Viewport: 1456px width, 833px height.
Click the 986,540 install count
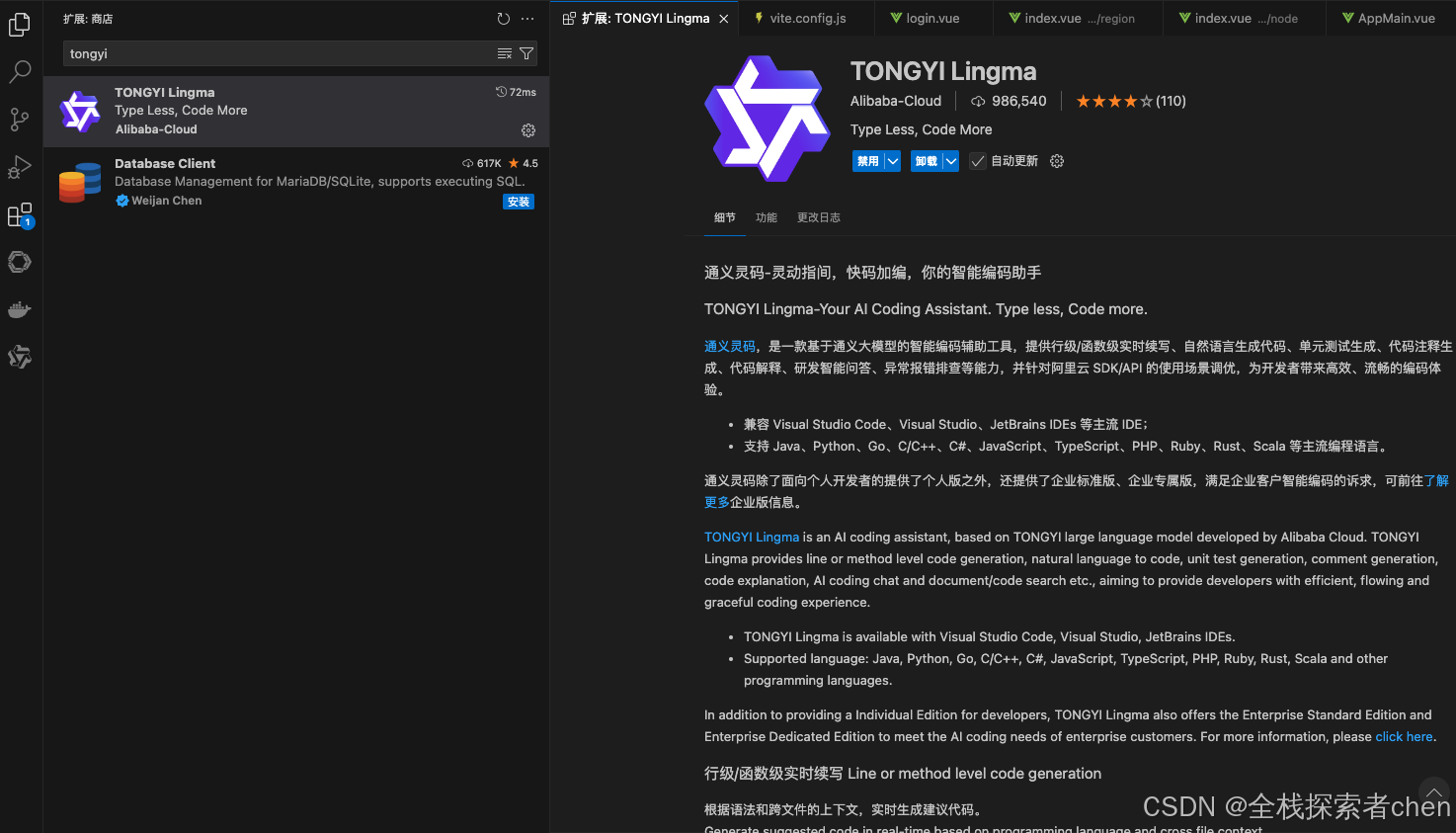[1009, 101]
